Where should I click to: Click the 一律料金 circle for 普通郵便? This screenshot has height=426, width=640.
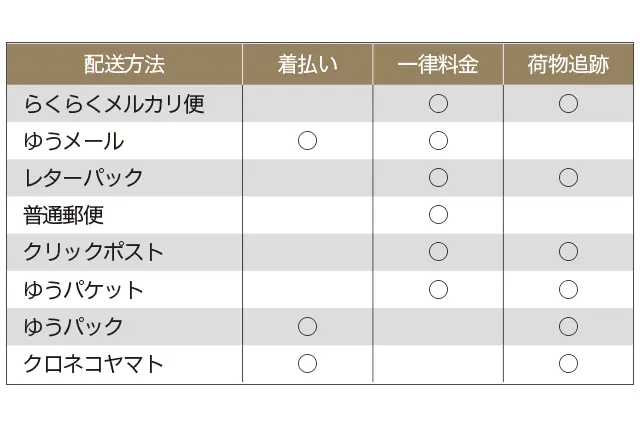tap(438, 215)
